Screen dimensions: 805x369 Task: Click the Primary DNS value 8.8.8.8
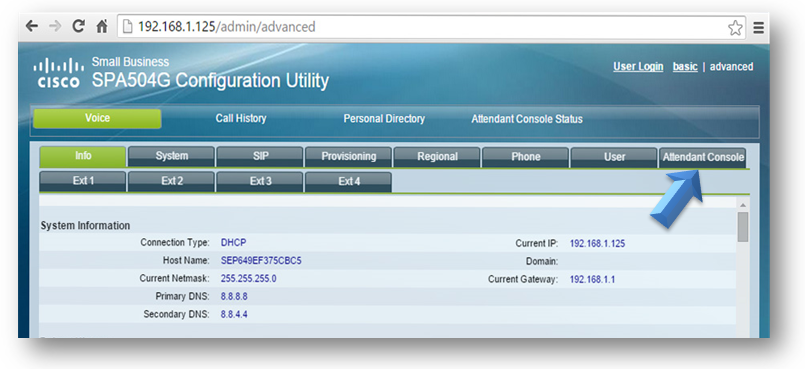click(234, 296)
